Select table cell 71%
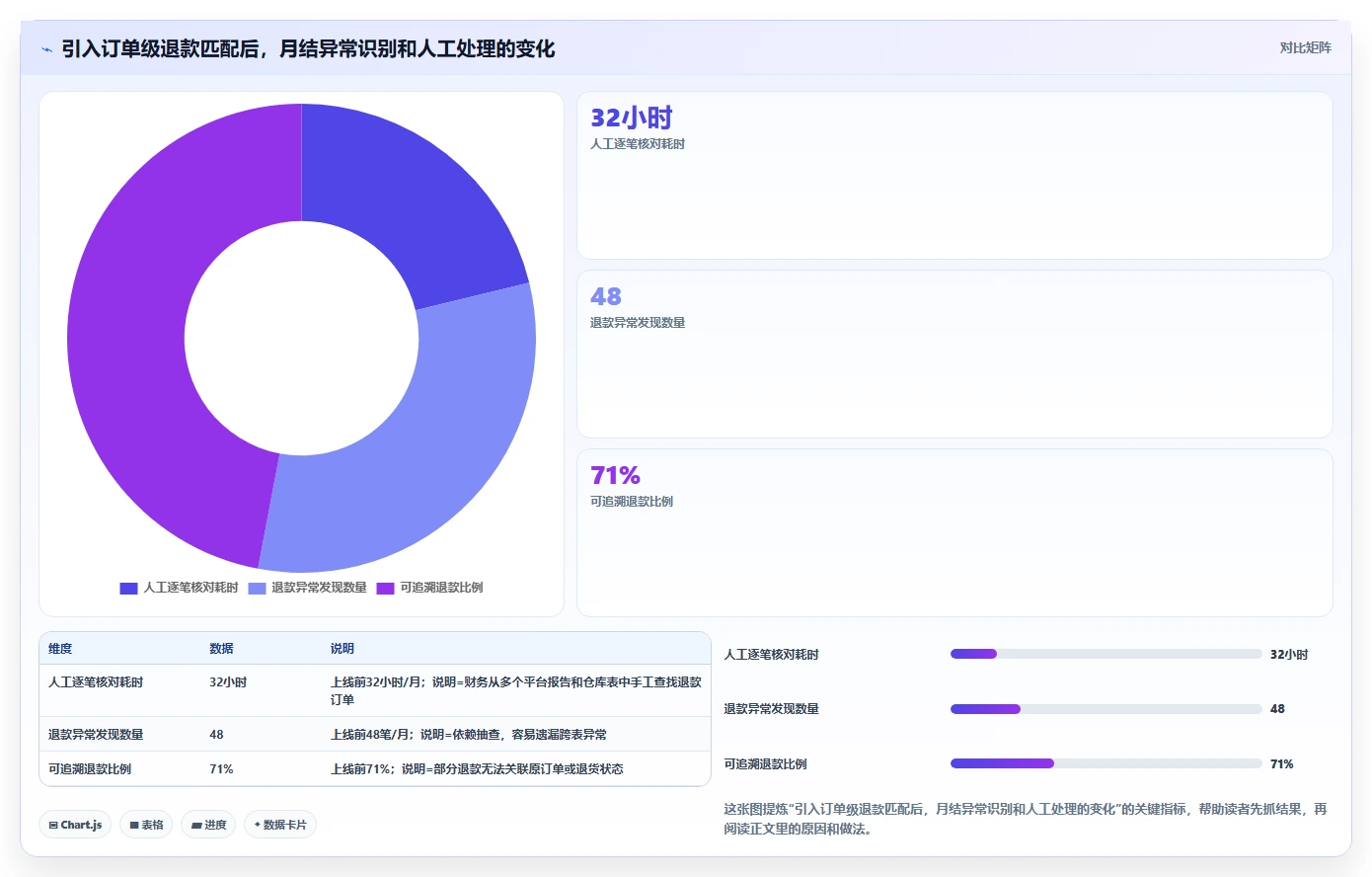 pos(221,769)
